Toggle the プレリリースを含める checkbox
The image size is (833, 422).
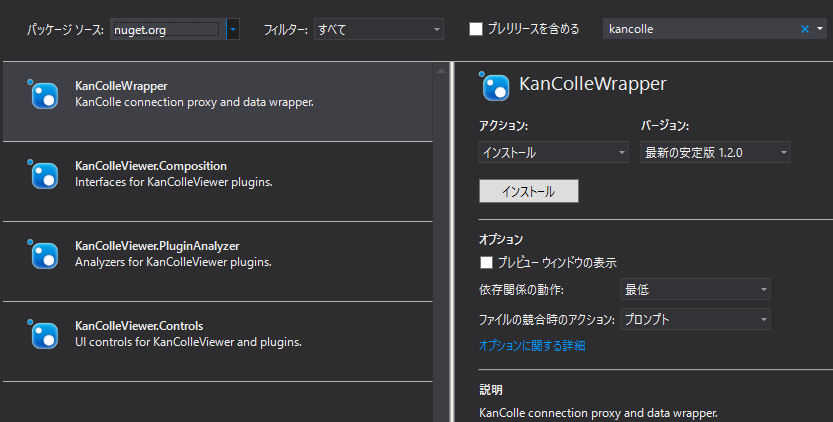click(476, 29)
